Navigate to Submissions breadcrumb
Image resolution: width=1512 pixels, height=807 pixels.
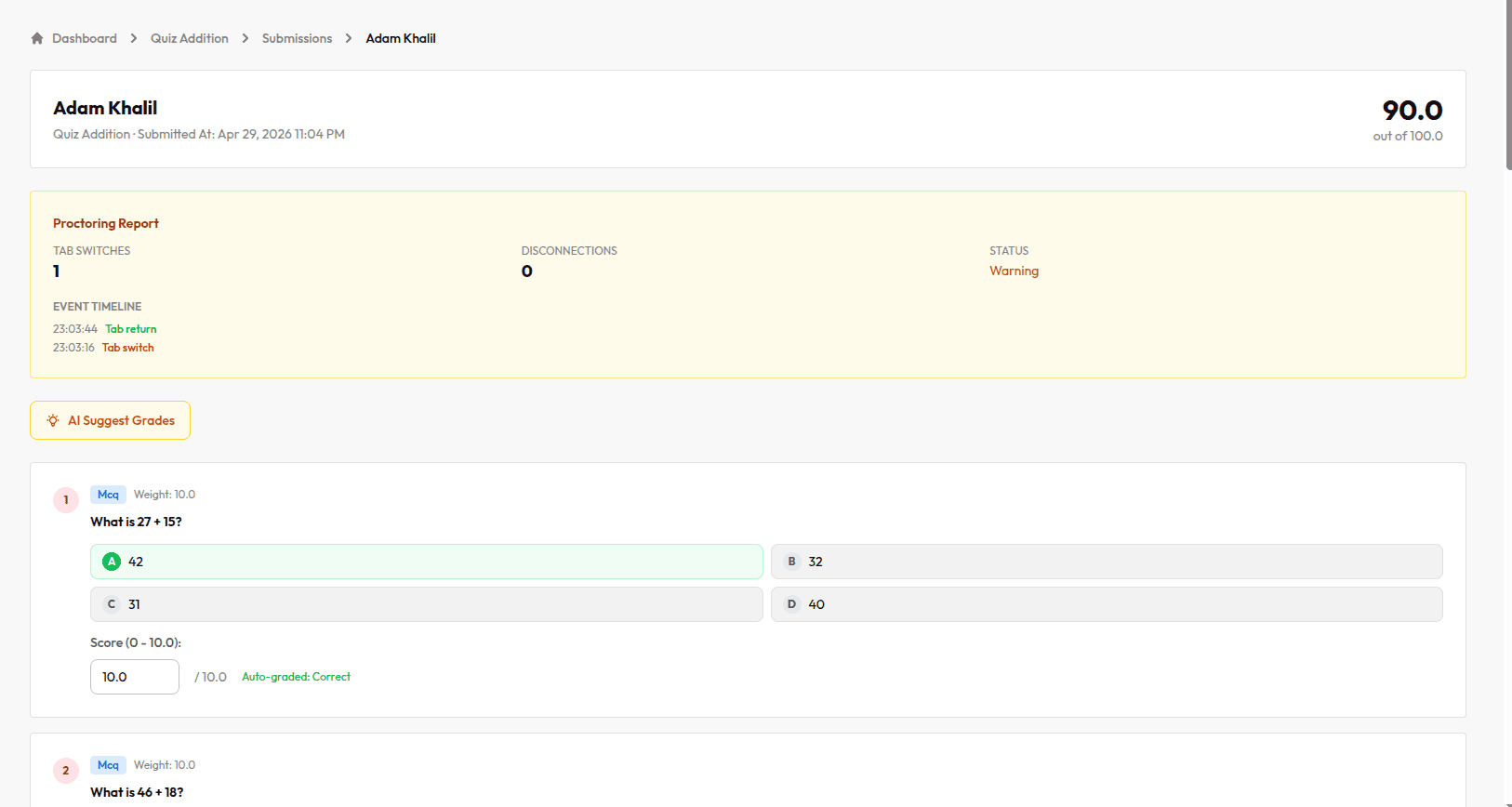click(297, 38)
